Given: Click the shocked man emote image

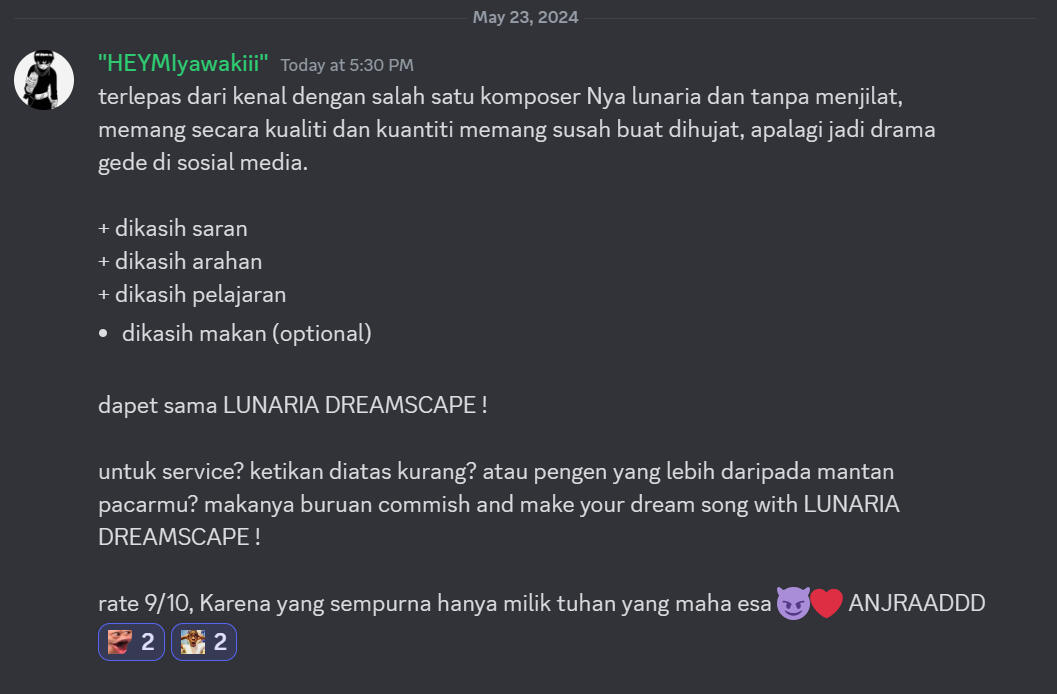Looking at the screenshot, I should 193,641.
